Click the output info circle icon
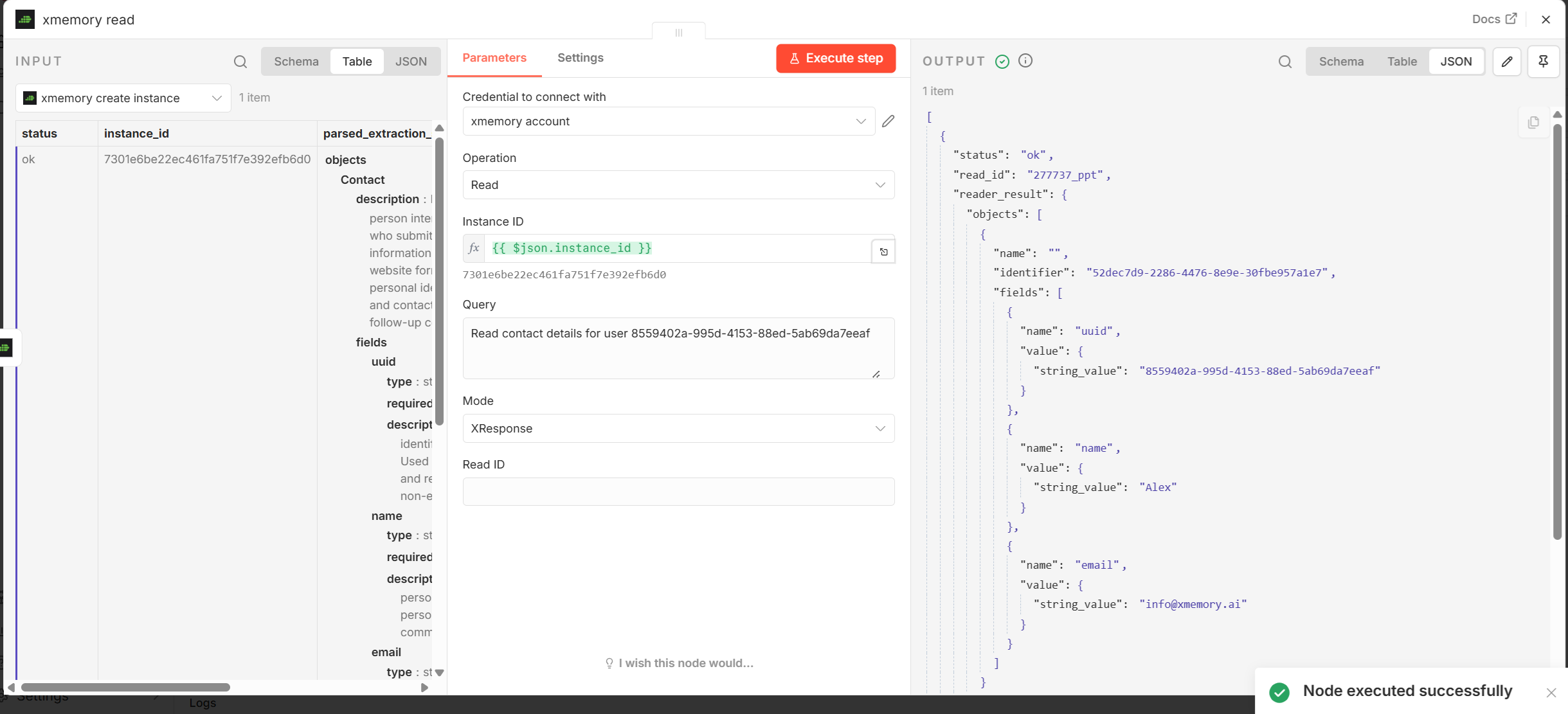 click(1025, 60)
